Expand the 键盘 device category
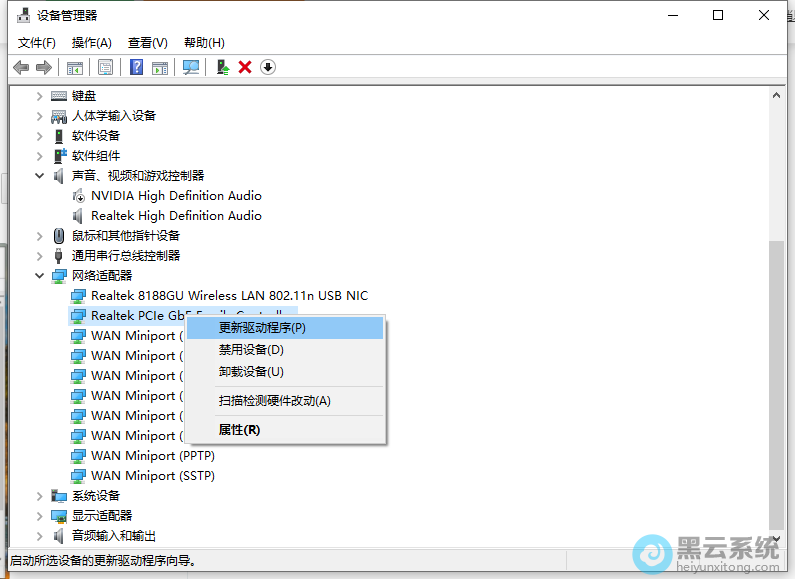The image size is (795, 579). point(40,96)
